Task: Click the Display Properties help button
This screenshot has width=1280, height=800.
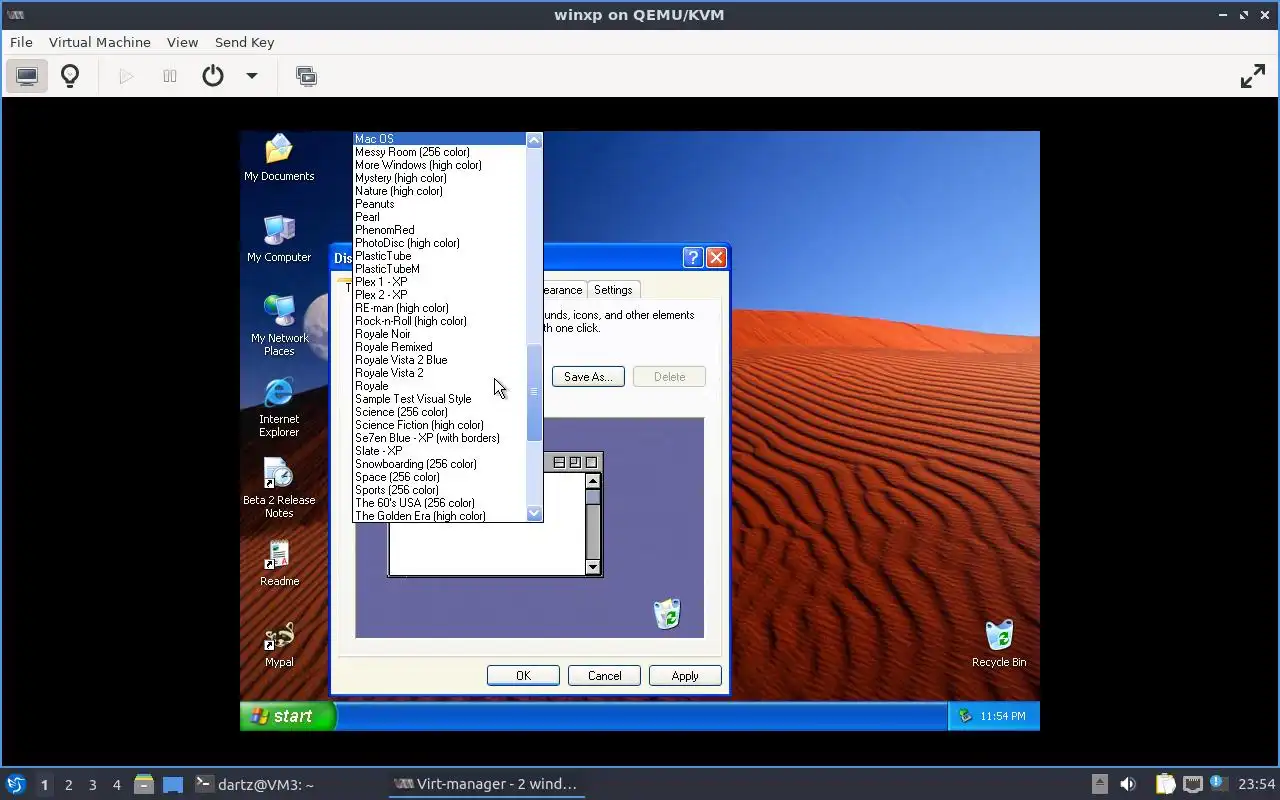Action: (x=693, y=257)
